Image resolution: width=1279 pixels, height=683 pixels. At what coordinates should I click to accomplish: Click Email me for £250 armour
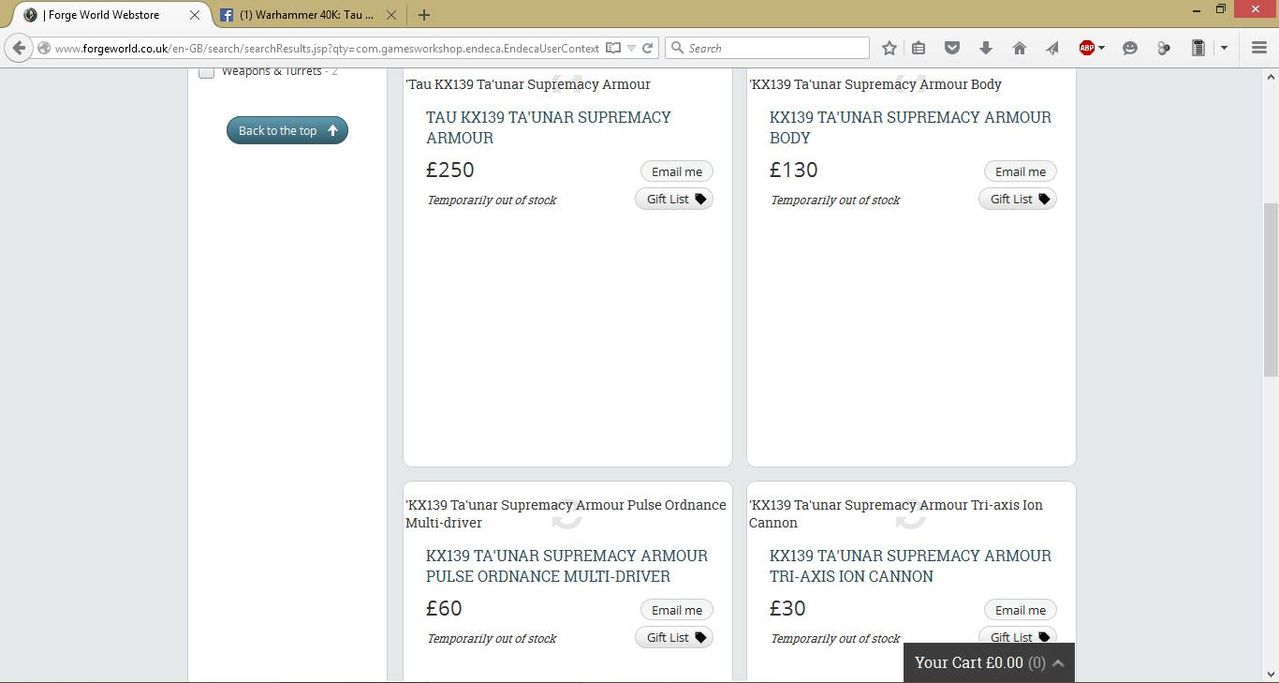(677, 171)
